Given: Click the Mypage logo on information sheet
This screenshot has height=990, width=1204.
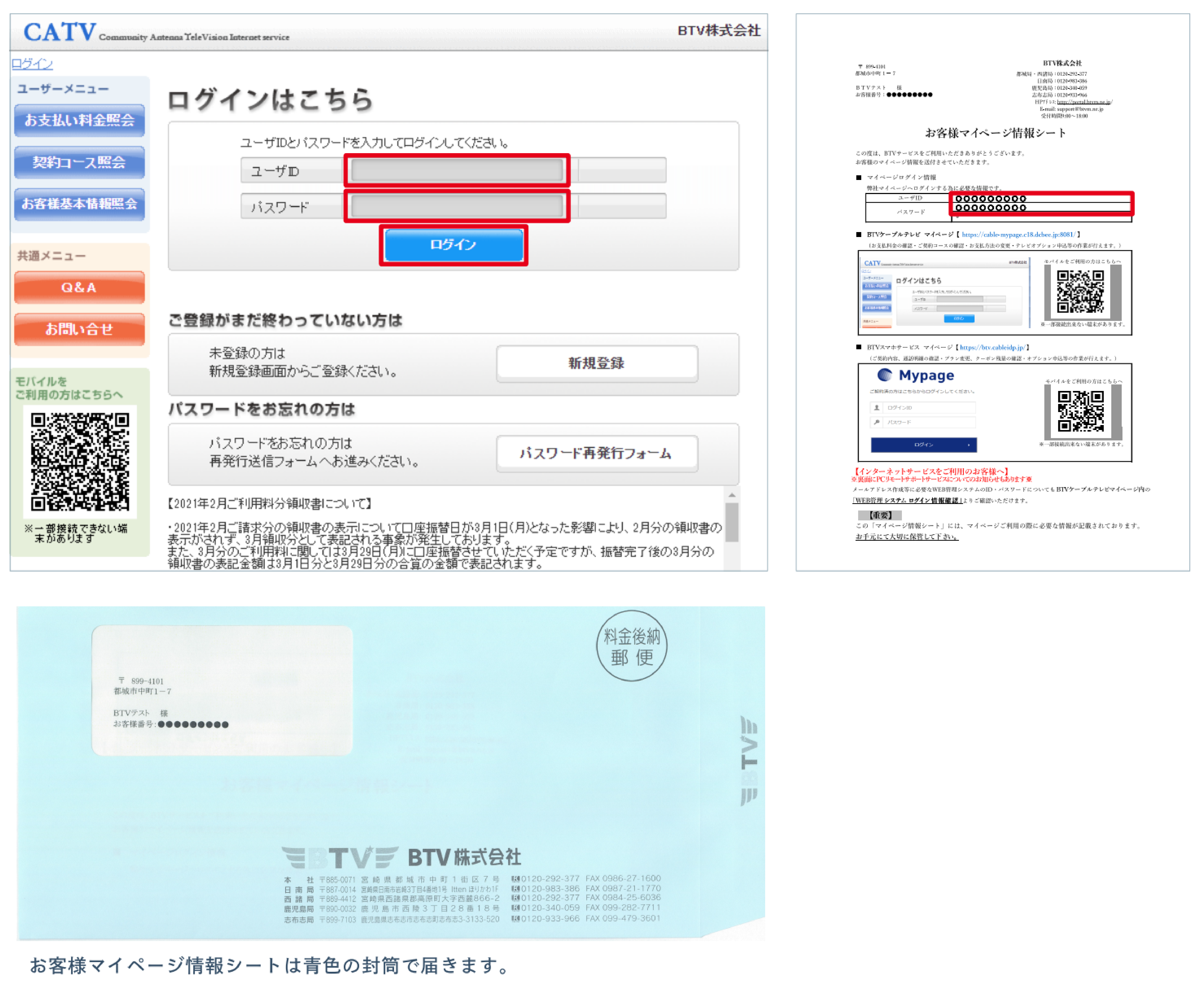Looking at the screenshot, I should coord(915,375).
